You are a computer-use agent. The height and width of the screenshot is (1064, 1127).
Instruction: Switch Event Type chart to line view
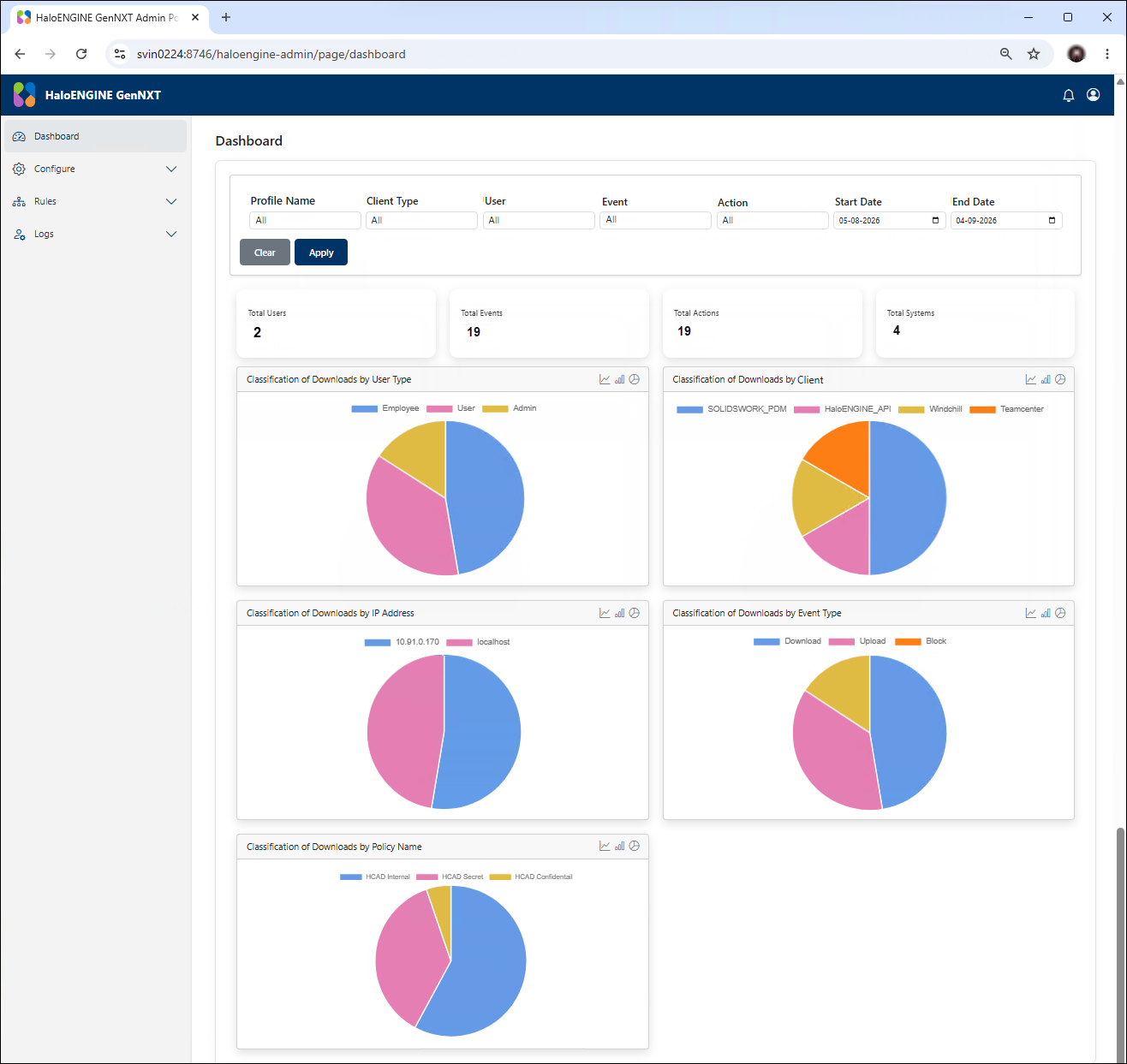(1031, 613)
